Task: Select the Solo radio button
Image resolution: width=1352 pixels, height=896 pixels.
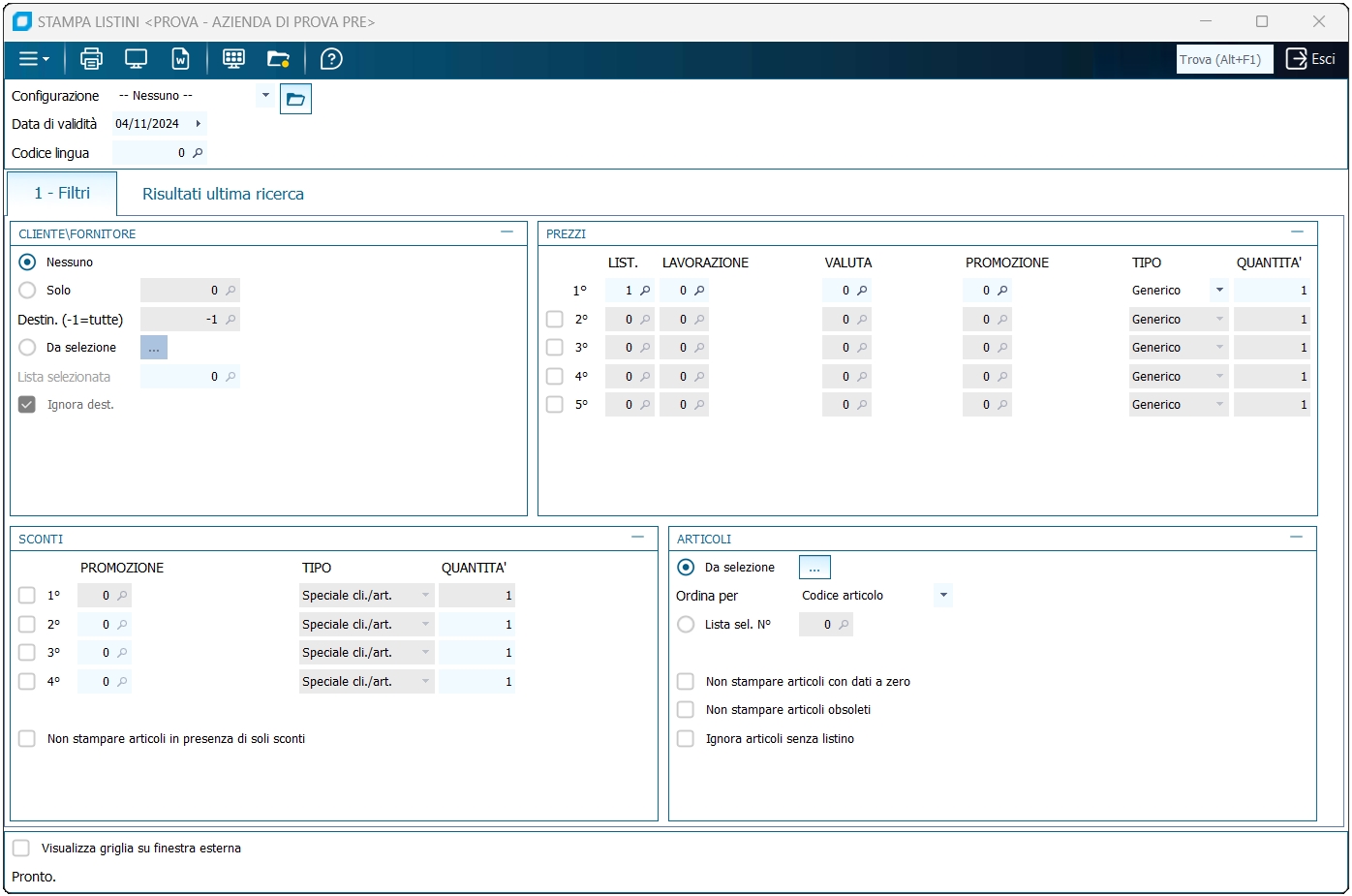Action: click(27, 291)
